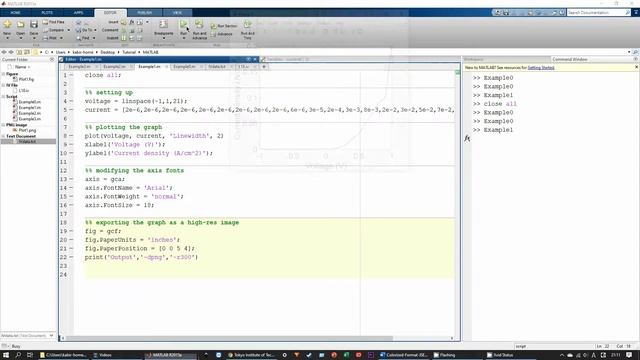Screen dimensions: 640x360
Task: Click the Task View taskbar icon
Action: click(x=30, y=355)
